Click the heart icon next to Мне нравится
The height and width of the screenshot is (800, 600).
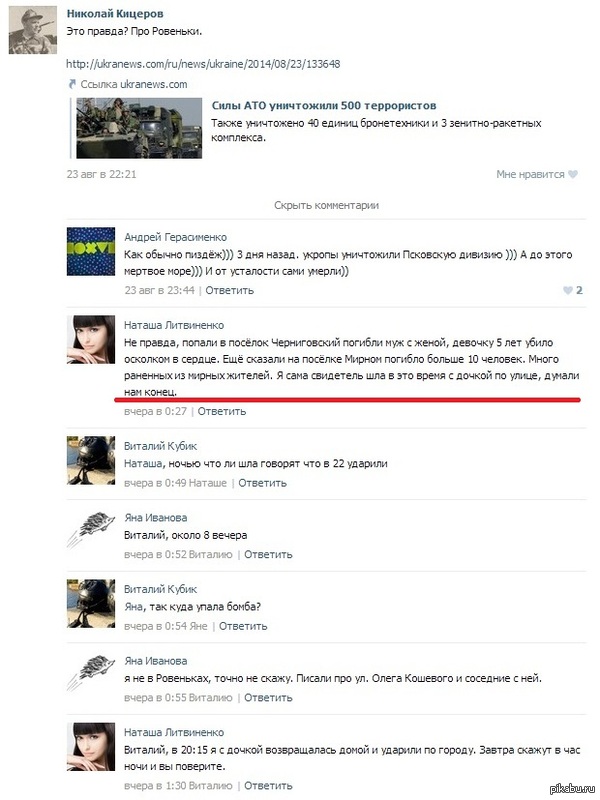coord(573,174)
